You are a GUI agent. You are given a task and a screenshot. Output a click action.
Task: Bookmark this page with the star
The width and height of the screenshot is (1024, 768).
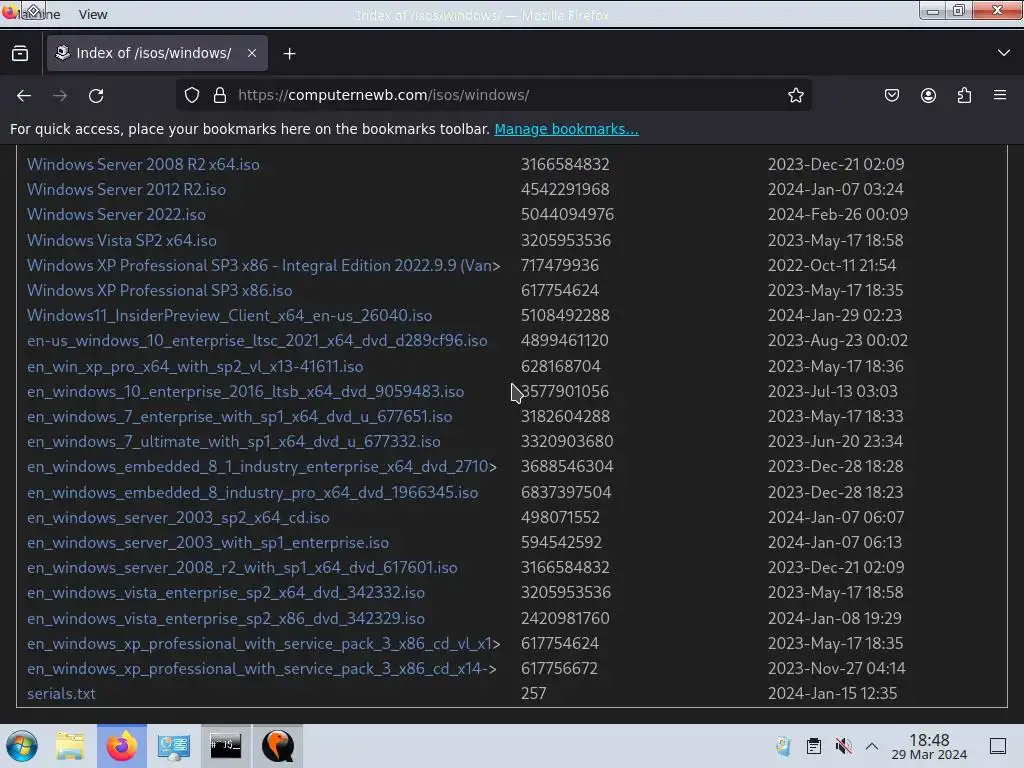(x=795, y=95)
